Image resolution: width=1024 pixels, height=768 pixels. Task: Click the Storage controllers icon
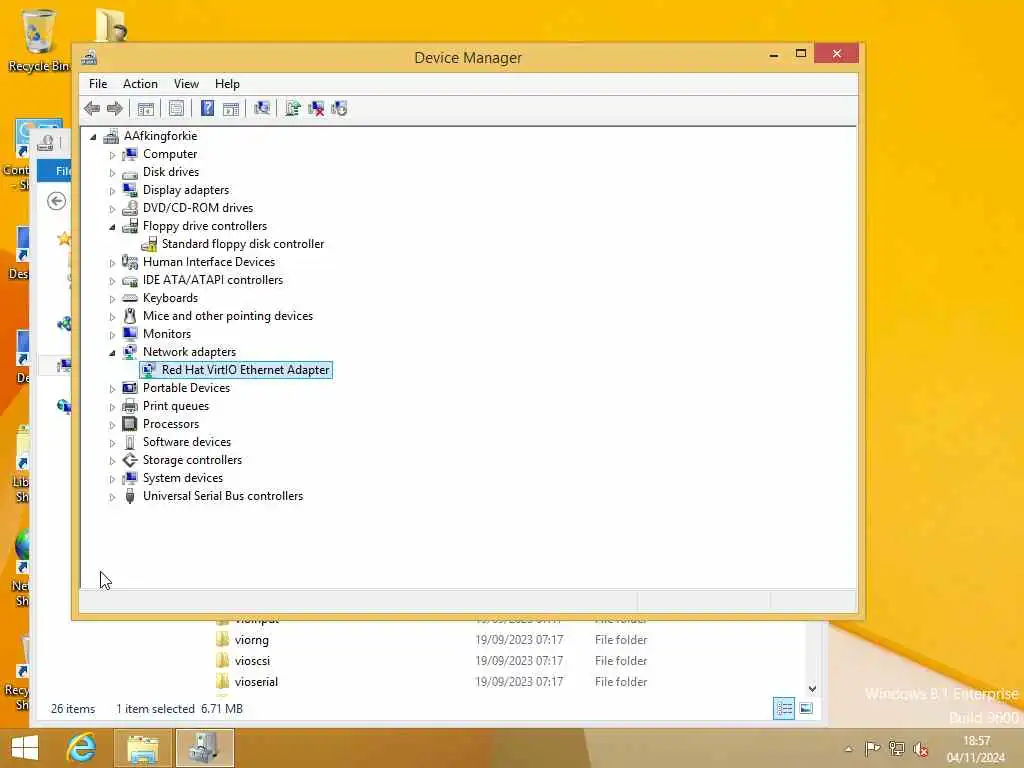[x=130, y=460]
